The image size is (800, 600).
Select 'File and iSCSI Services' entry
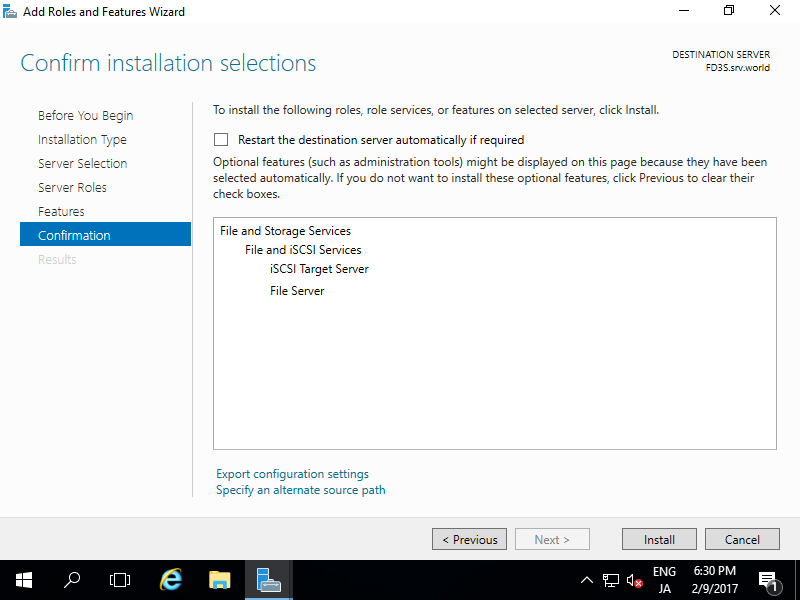(x=303, y=250)
